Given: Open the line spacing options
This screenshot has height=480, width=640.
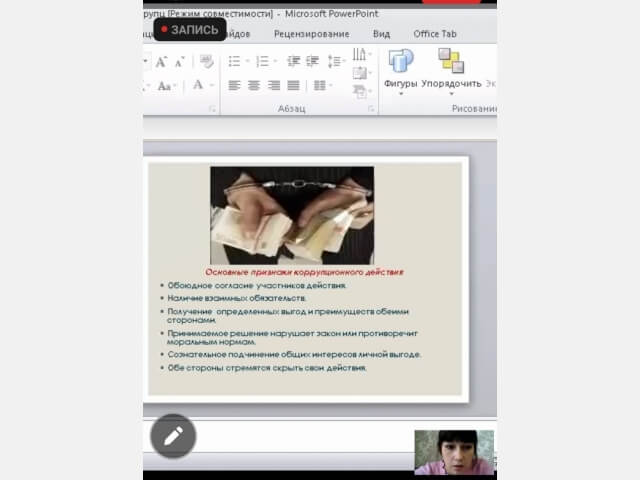Looking at the screenshot, I should (334, 61).
